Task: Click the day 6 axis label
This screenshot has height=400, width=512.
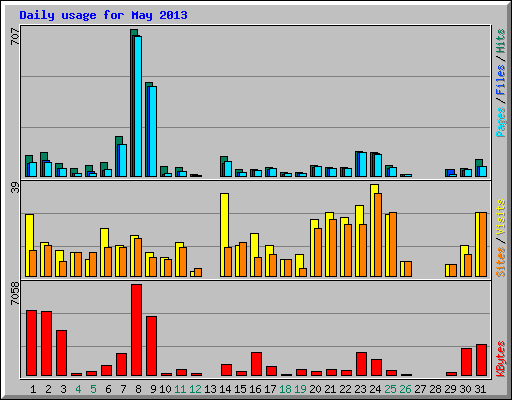Action: coord(108,389)
